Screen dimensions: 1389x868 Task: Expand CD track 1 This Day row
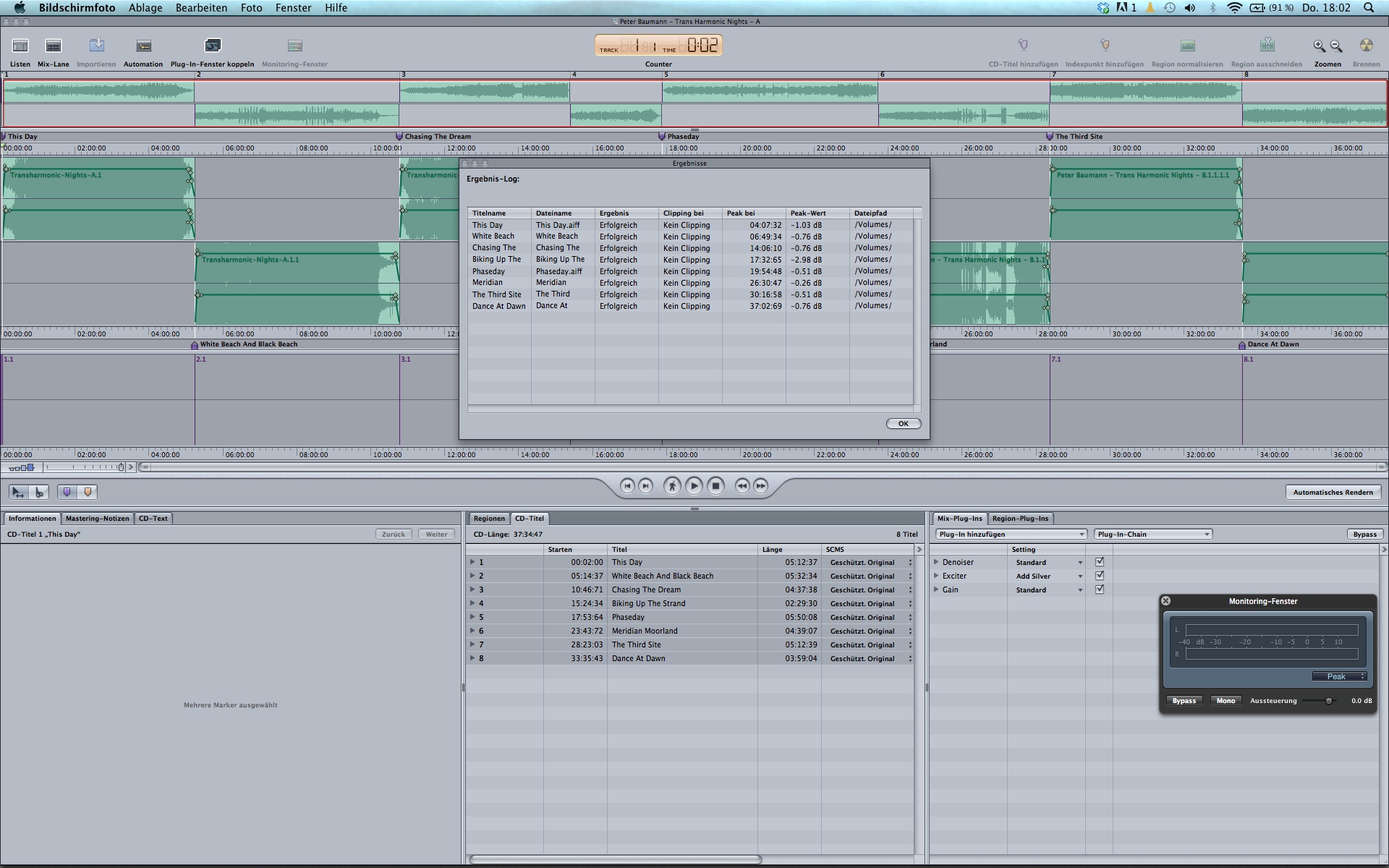click(x=472, y=562)
